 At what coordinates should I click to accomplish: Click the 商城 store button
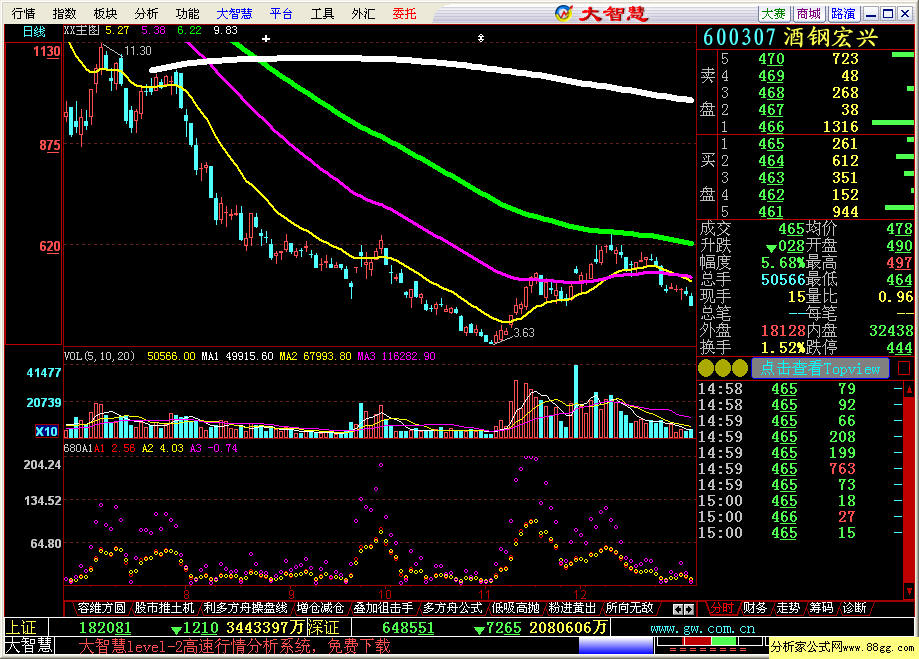(x=809, y=13)
